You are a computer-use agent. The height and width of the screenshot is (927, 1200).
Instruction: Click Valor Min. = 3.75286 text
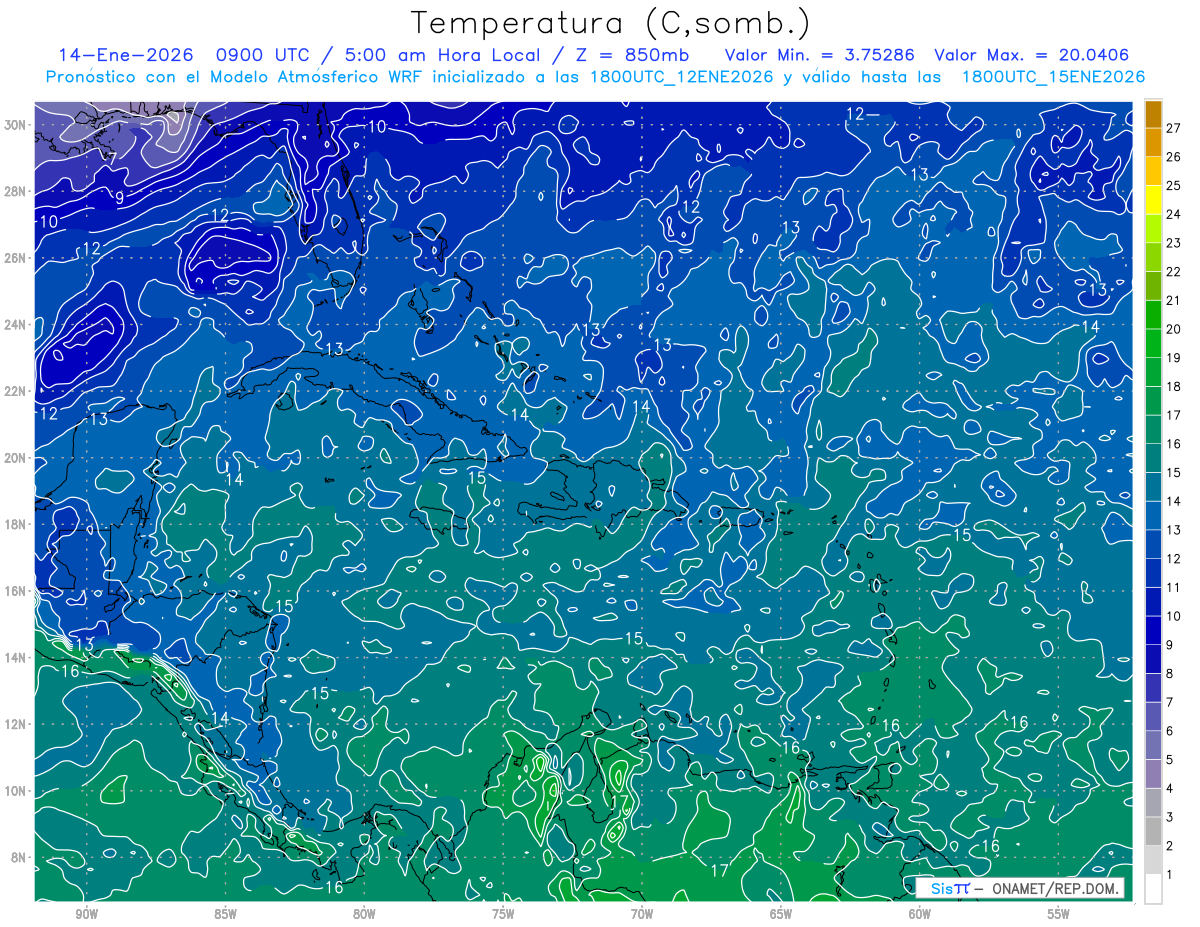820,55
